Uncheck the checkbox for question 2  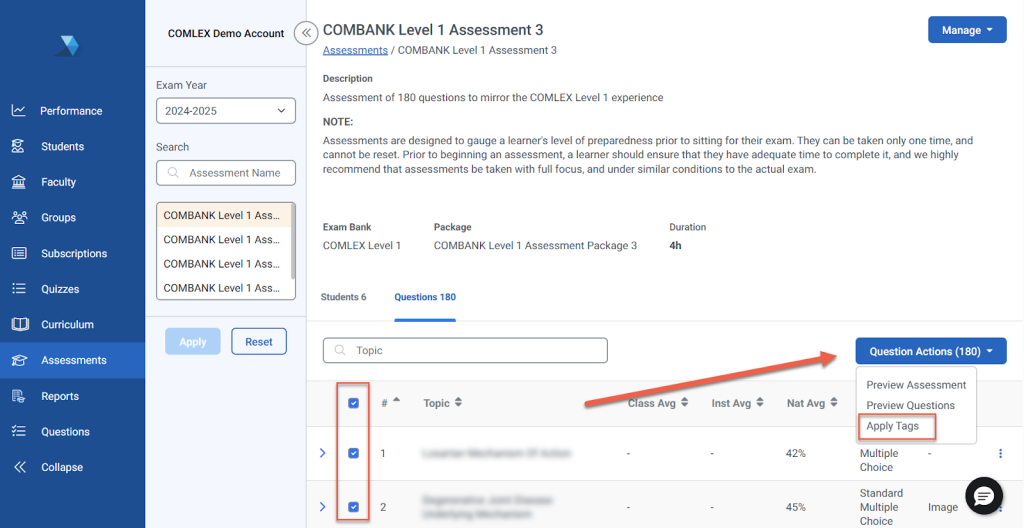pyautogui.click(x=353, y=507)
